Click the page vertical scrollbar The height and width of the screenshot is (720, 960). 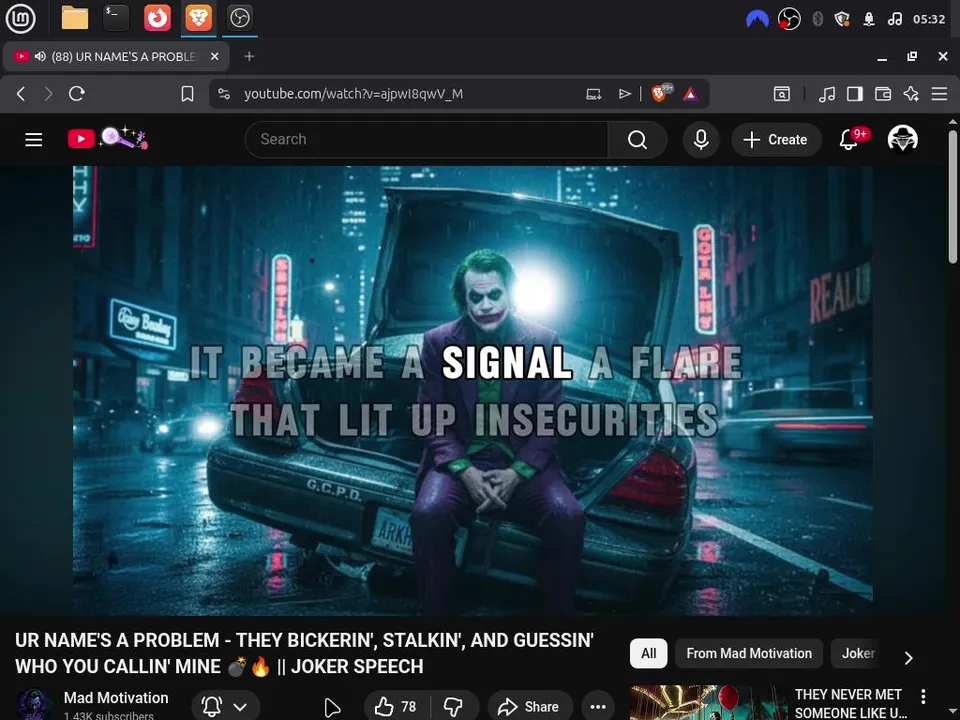click(x=953, y=196)
